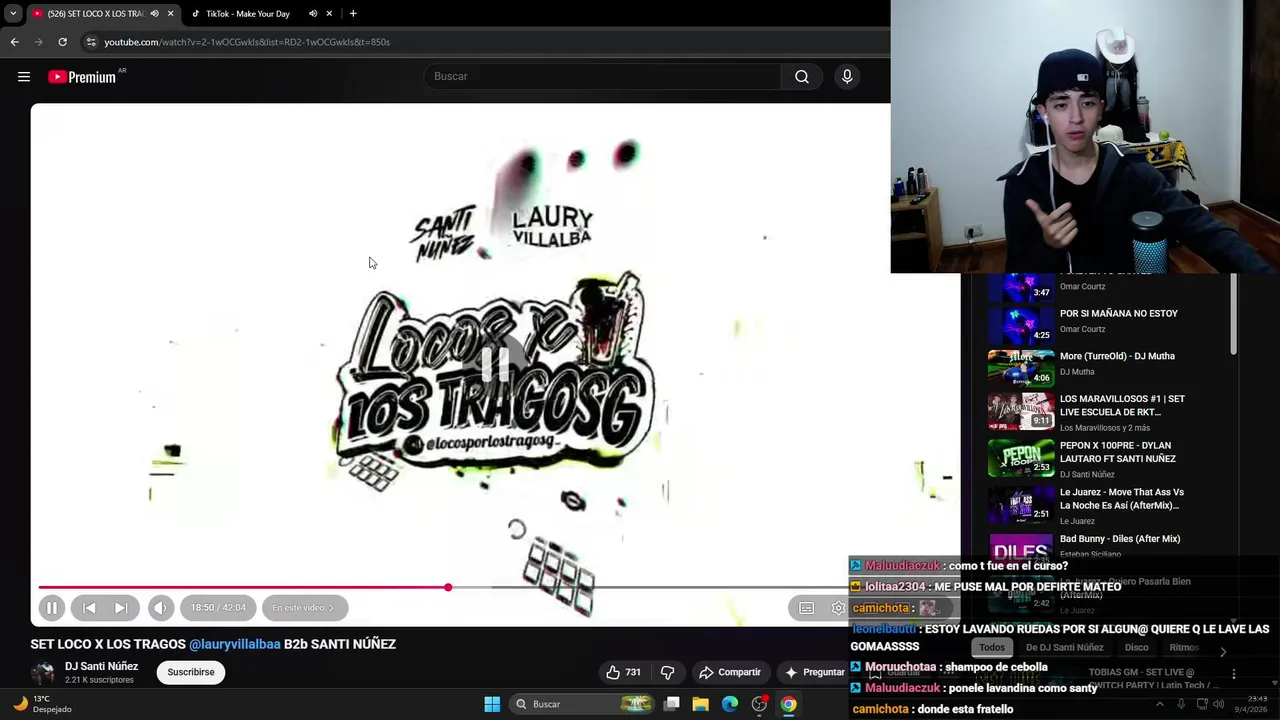Open the DJ Santi Núñez channel name
Viewport: 1280px width, 720px height.
point(101,666)
